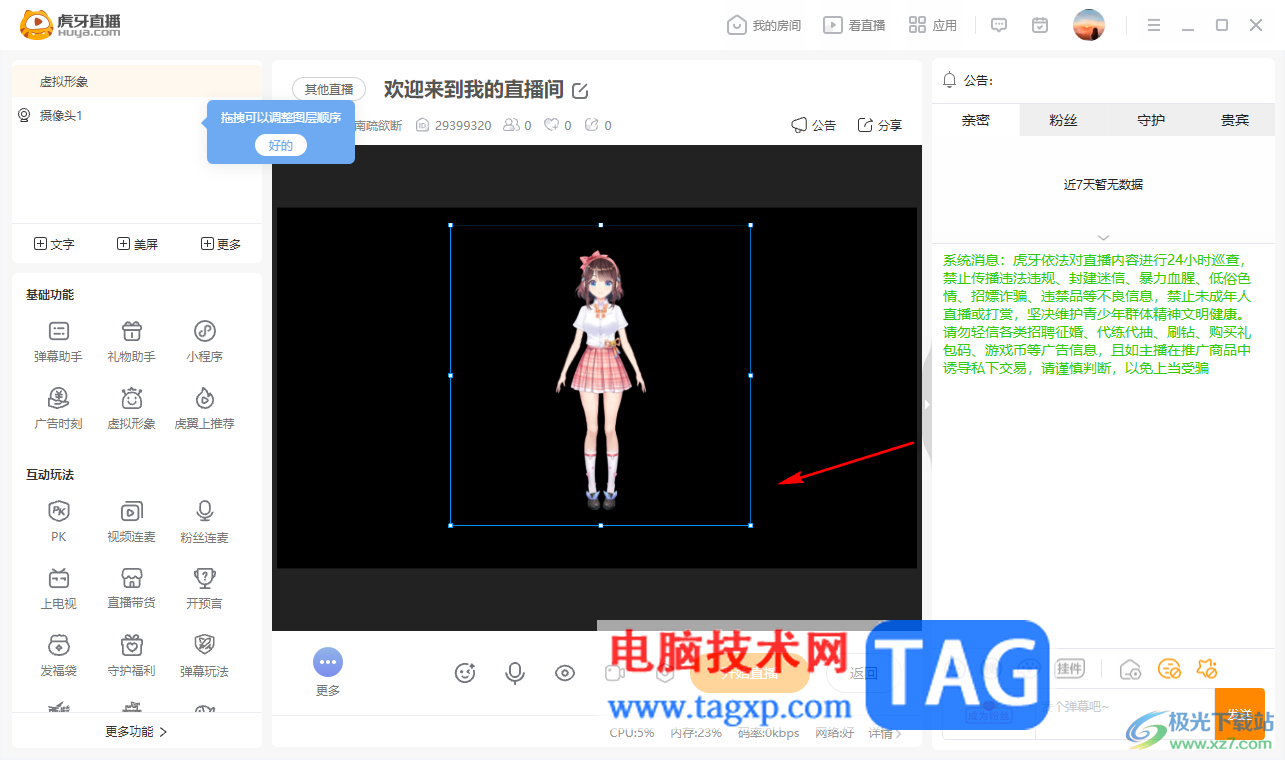Select the 摄像头1 layer
This screenshot has height=760, width=1285.
(x=137, y=116)
